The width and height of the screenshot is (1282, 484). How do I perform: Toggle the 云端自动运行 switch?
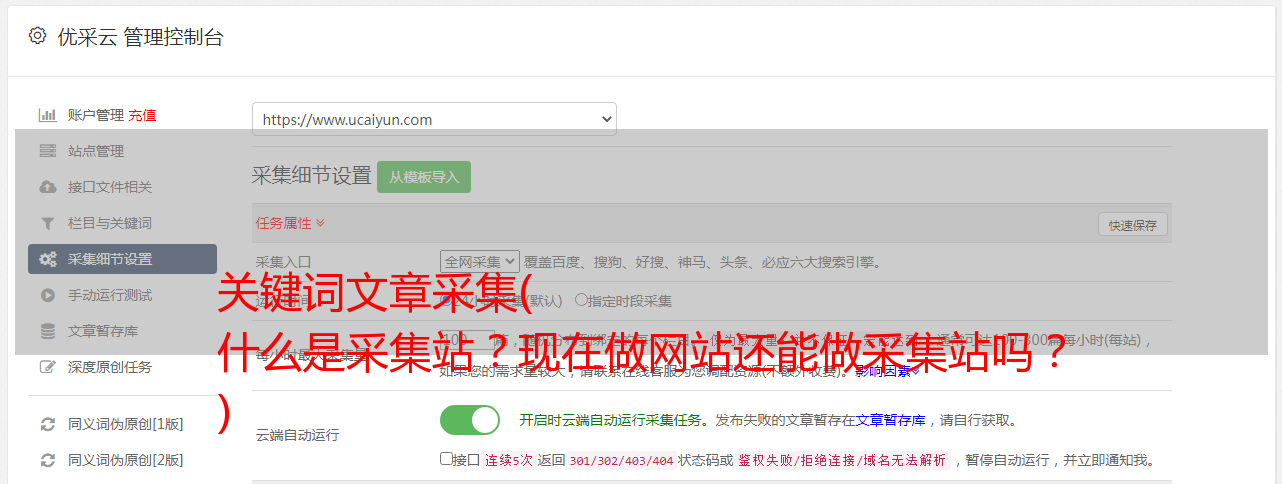(470, 420)
